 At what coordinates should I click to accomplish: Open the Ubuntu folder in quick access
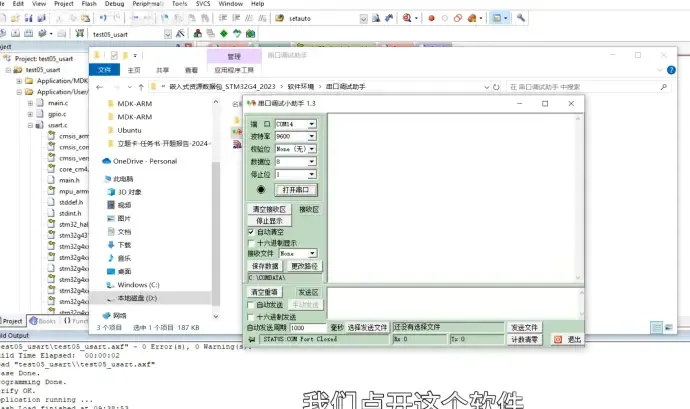[129, 130]
